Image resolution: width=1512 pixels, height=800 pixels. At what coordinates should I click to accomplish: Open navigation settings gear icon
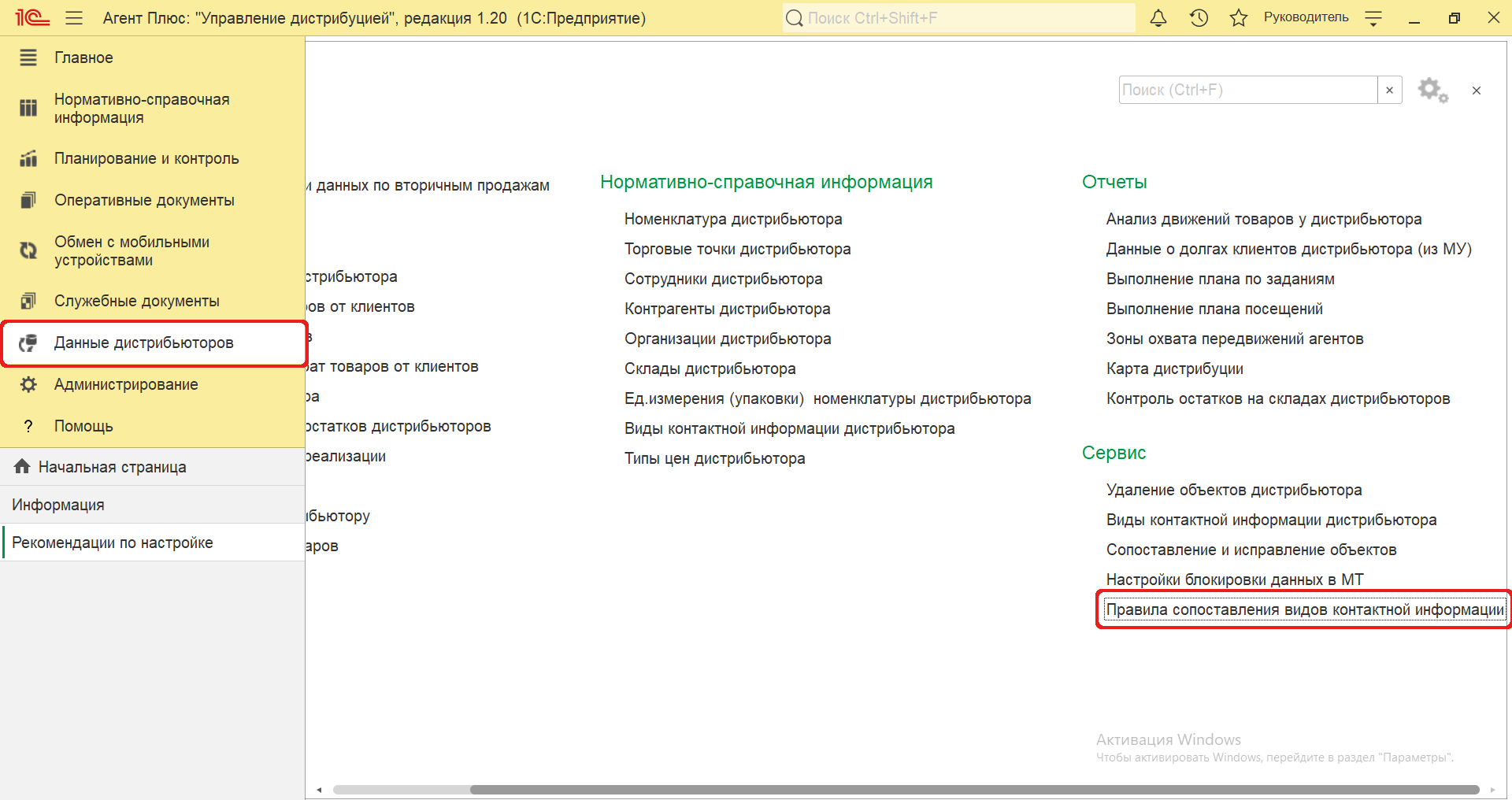tap(1432, 90)
